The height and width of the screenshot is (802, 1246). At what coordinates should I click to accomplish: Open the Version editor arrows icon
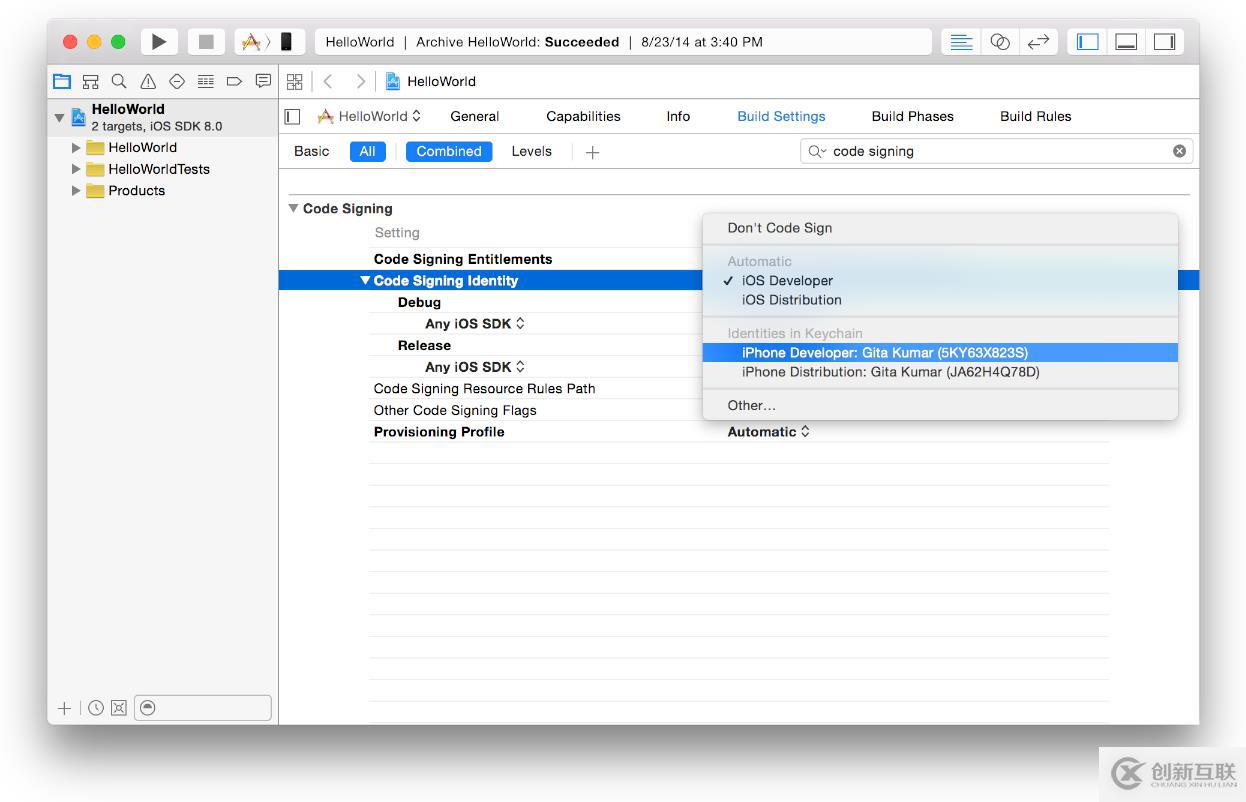coord(1038,42)
